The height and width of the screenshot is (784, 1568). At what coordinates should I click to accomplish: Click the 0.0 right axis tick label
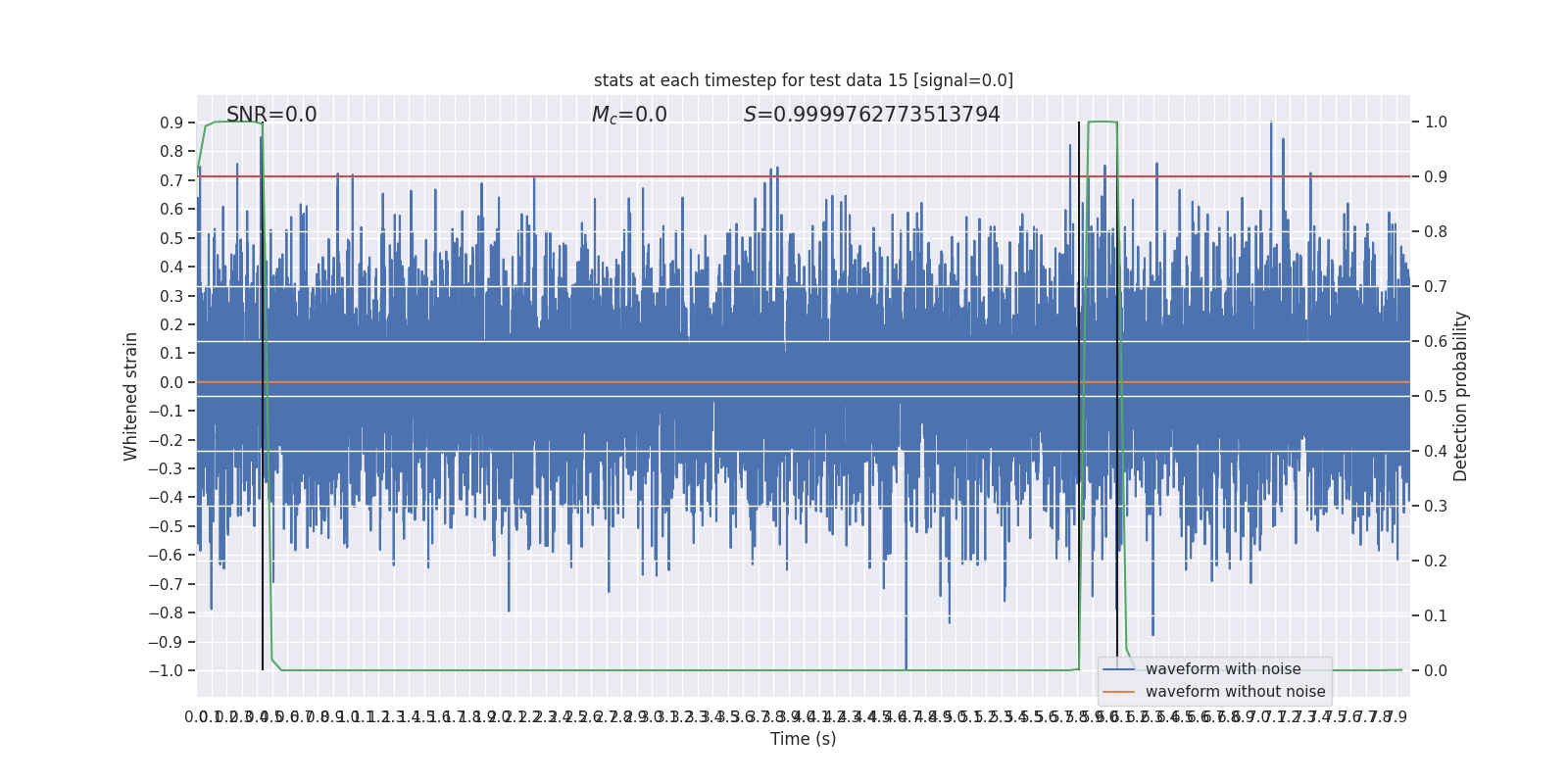[x=1436, y=670]
